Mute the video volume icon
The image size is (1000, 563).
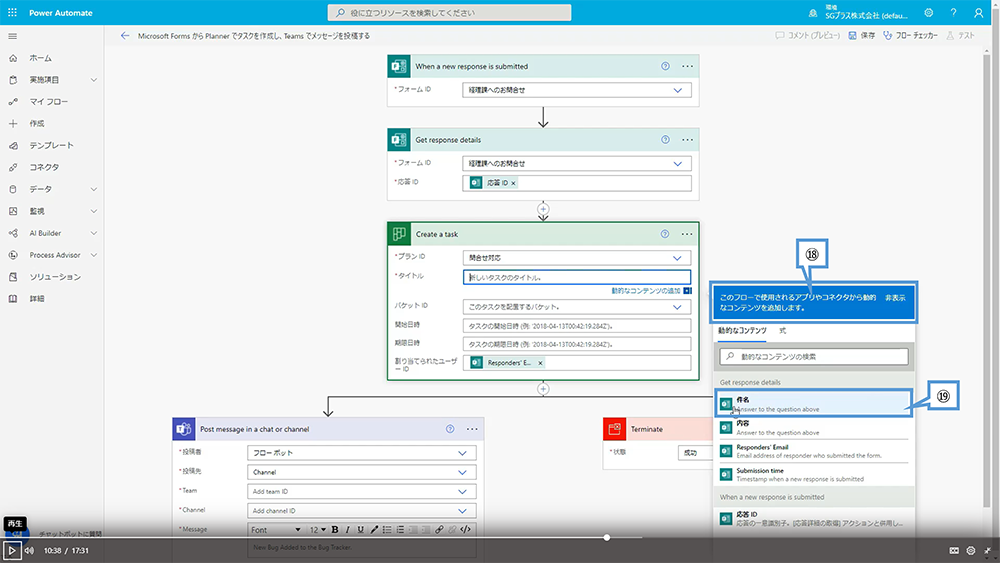click(29, 550)
